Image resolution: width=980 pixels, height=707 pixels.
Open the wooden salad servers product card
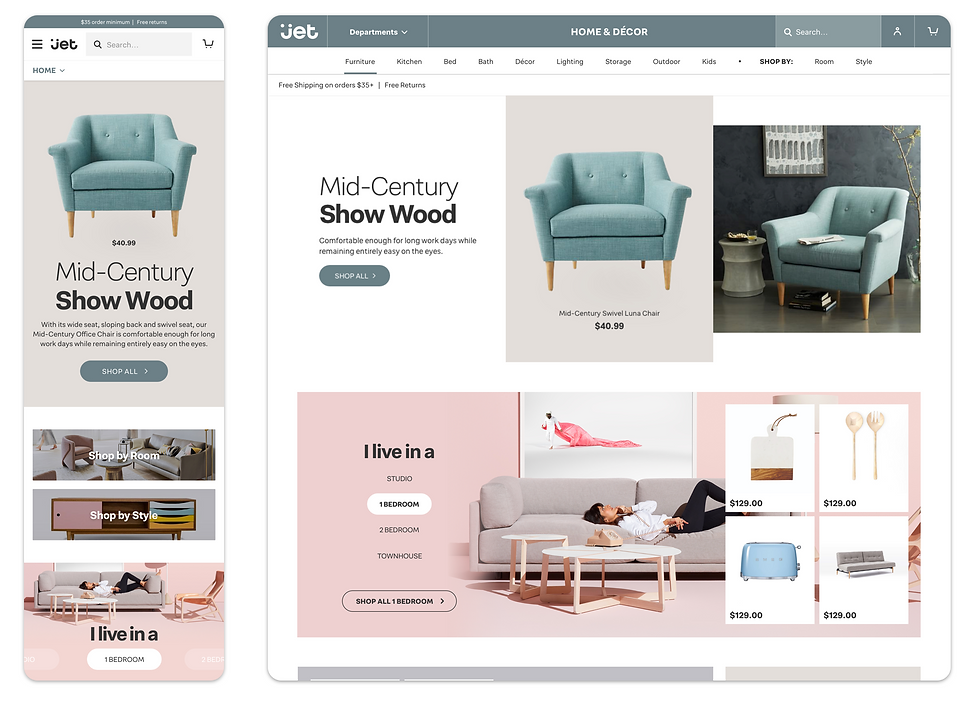click(x=864, y=458)
